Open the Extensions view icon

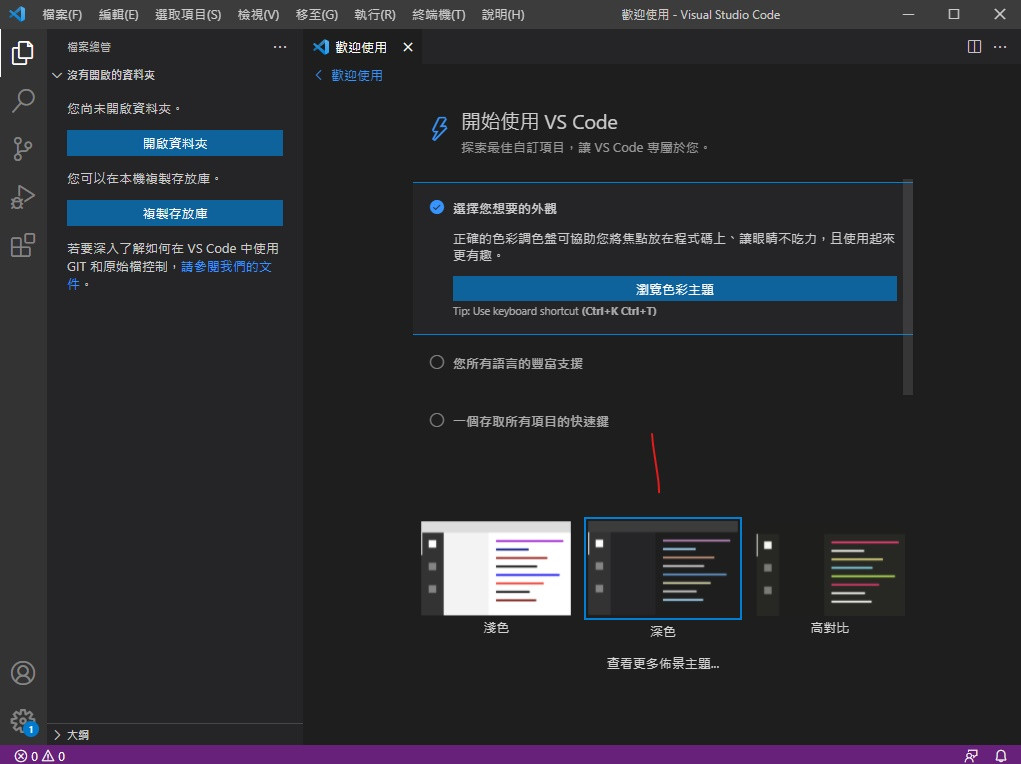23,246
